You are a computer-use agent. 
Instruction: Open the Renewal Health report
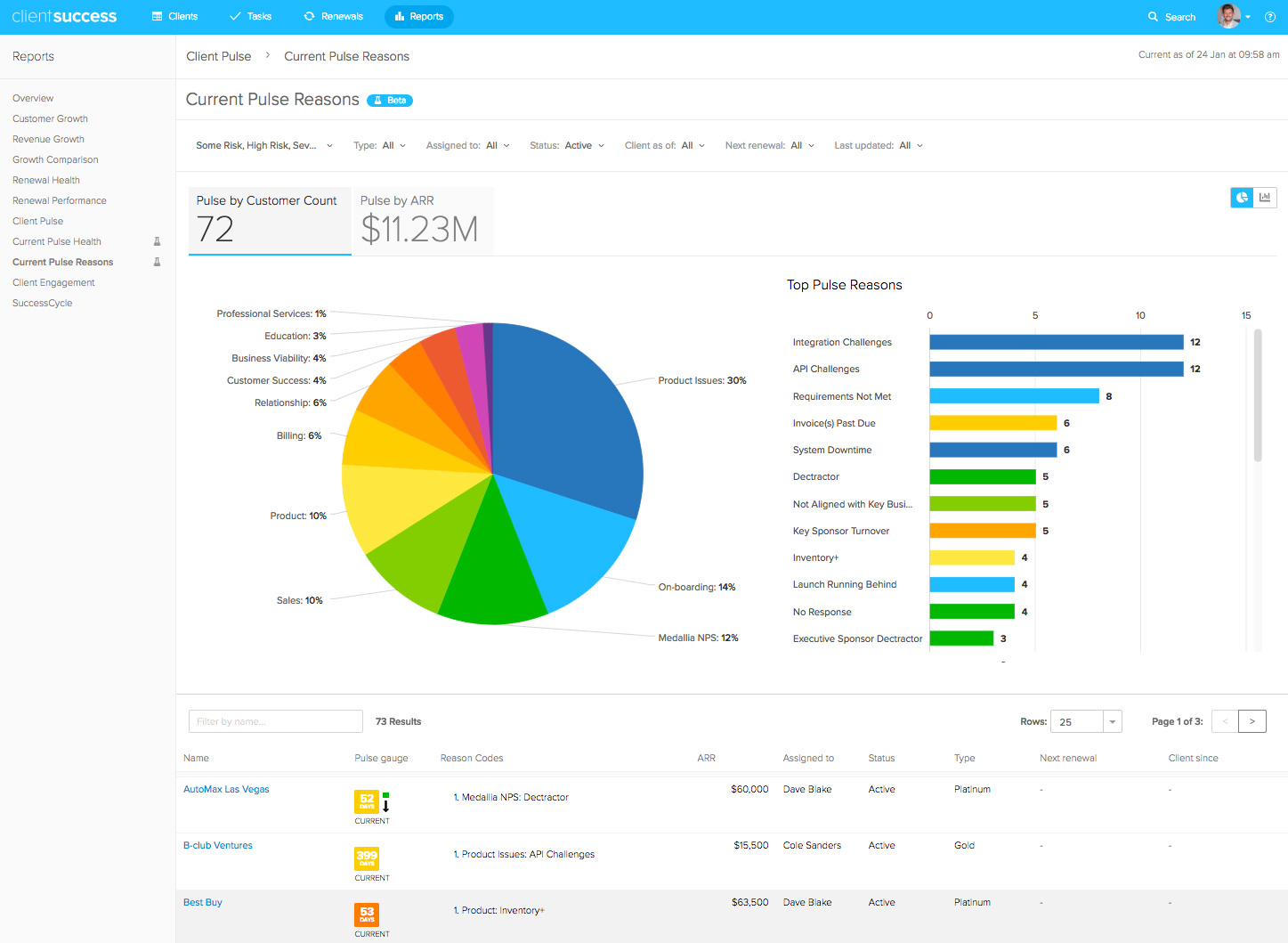coord(45,180)
